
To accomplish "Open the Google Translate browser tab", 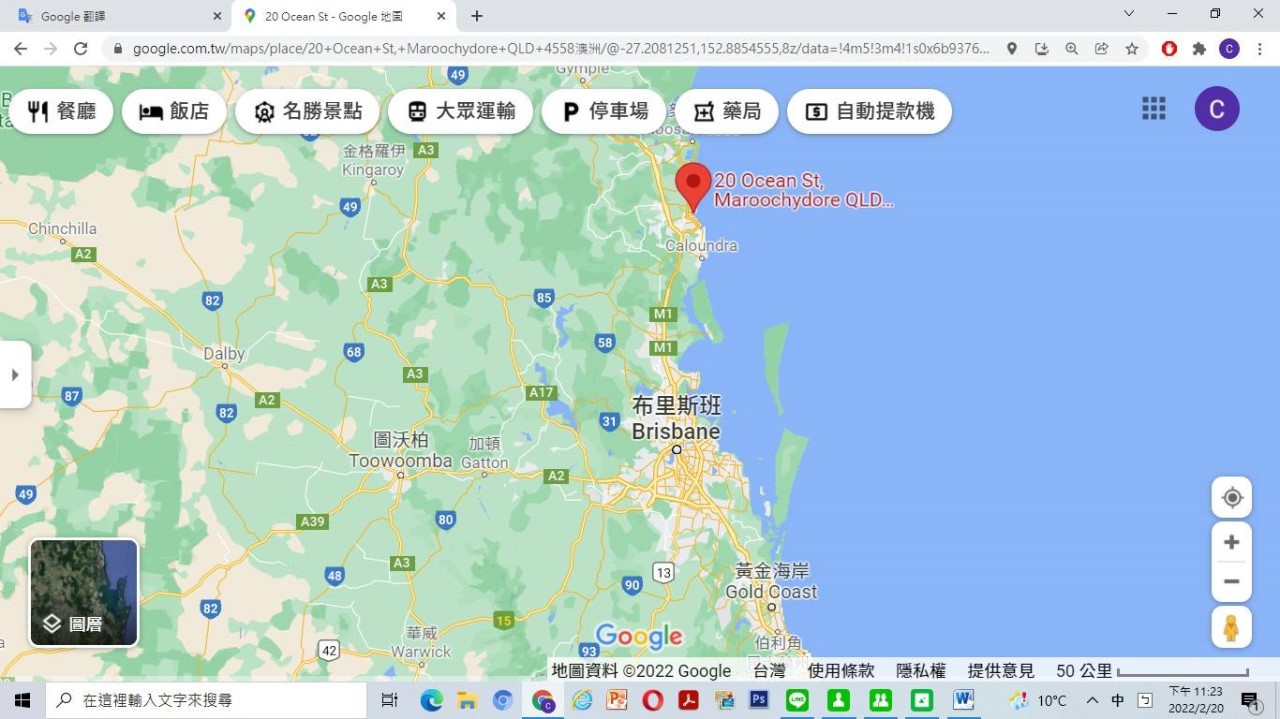I will (118, 16).
